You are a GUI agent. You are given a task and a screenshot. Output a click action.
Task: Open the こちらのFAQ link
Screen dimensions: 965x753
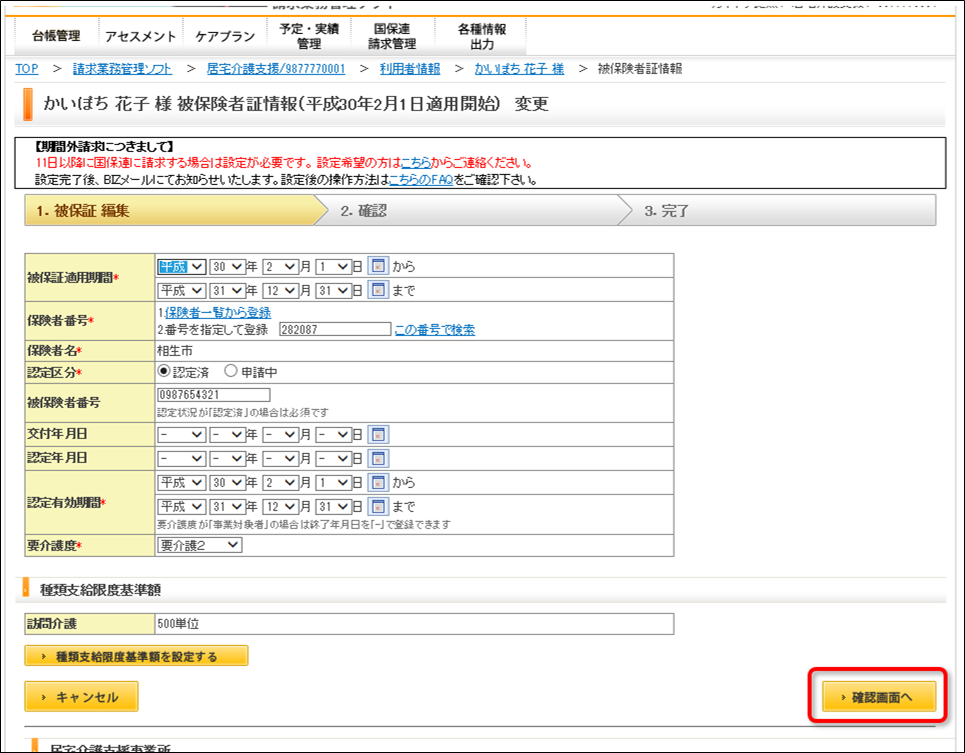(x=421, y=180)
